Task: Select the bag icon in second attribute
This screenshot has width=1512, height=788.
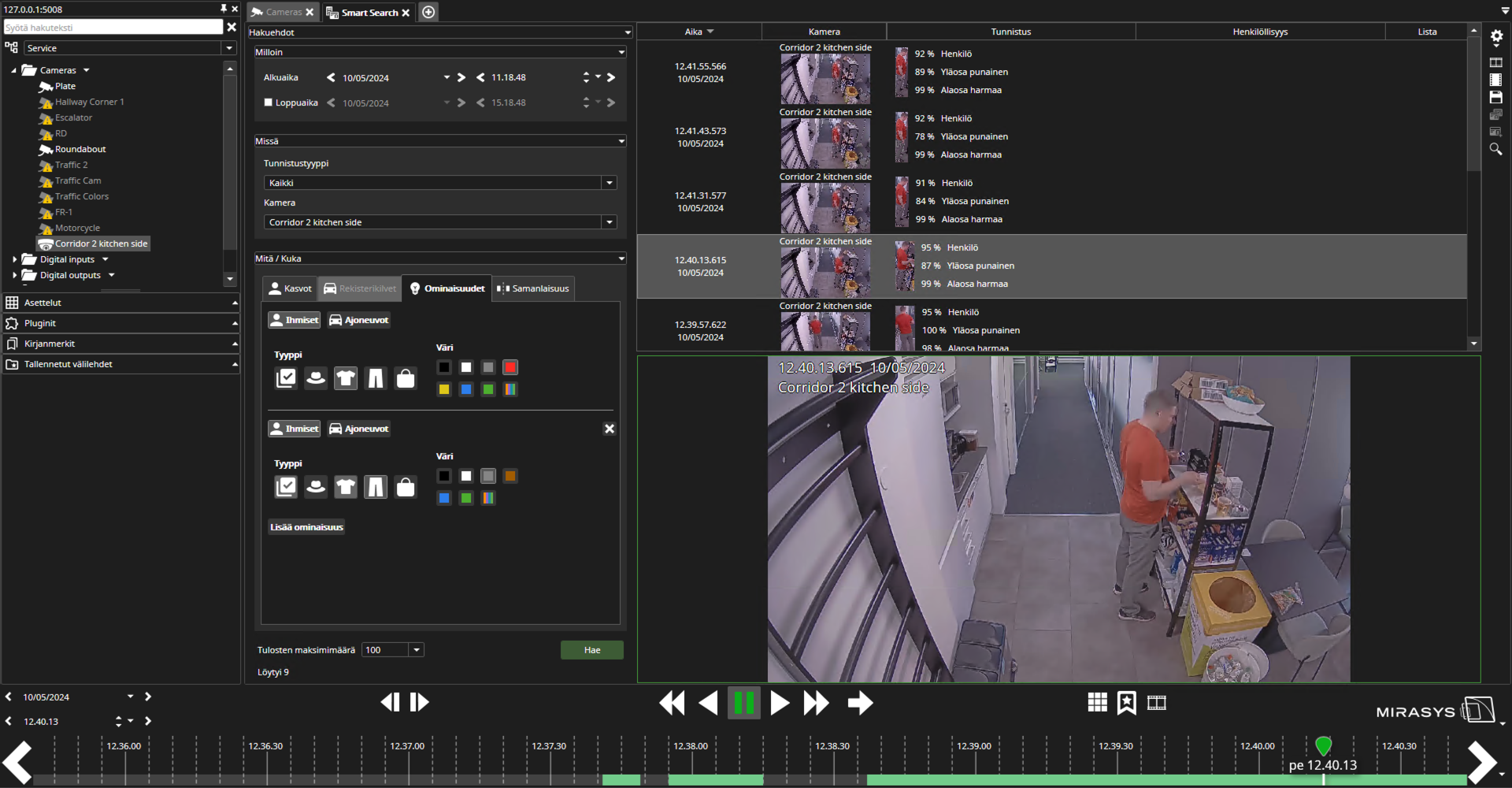Action: coord(406,487)
